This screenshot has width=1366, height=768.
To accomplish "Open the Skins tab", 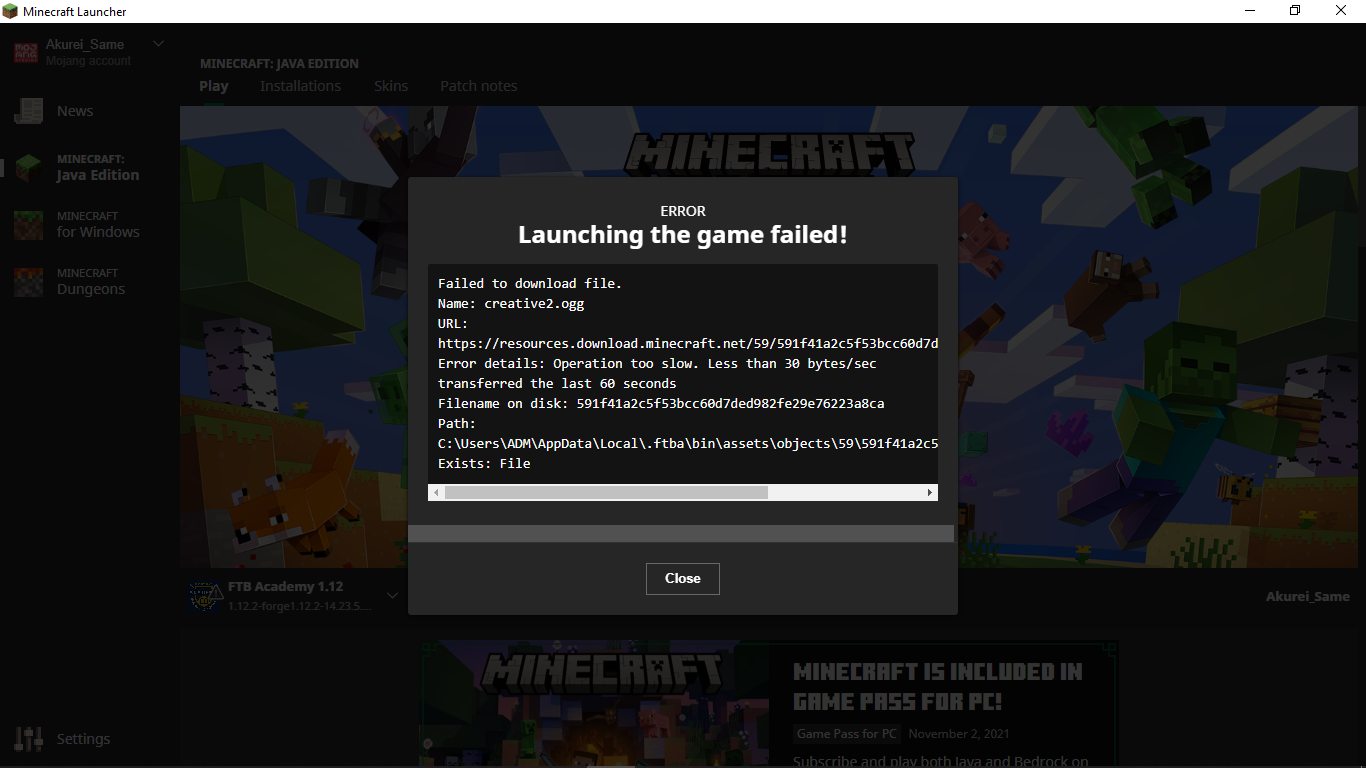I will [x=391, y=86].
